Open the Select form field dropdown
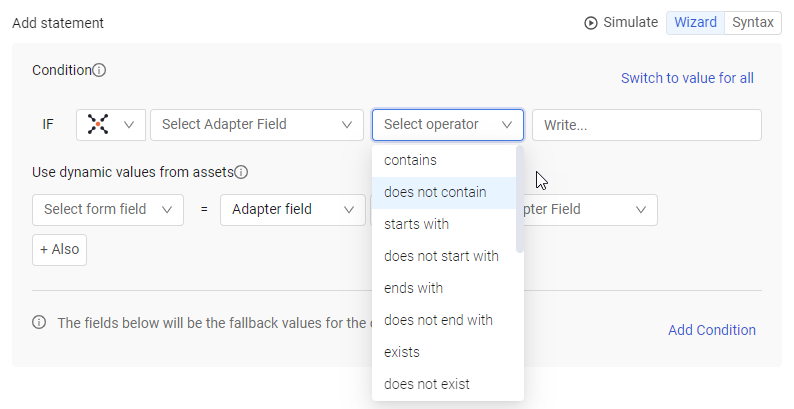The height and width of the screenshot is (409, 794). 108,209
